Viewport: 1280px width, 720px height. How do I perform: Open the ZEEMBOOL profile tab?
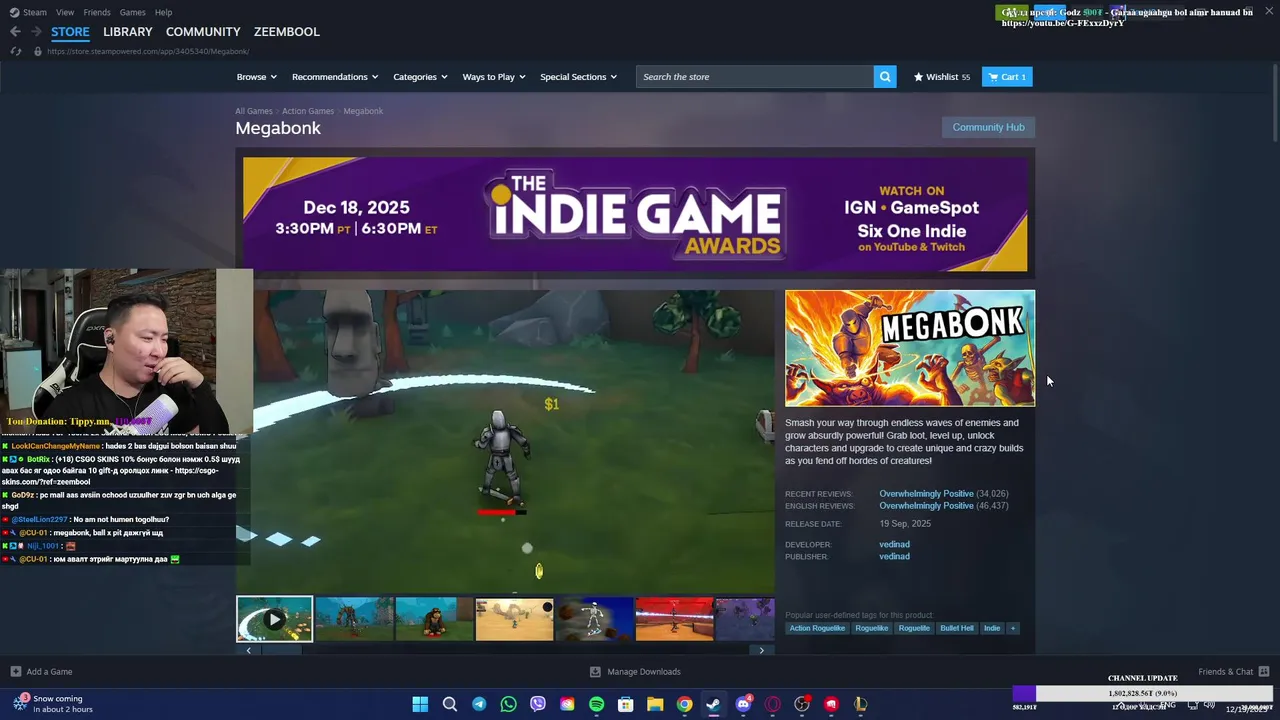point(287,32)
